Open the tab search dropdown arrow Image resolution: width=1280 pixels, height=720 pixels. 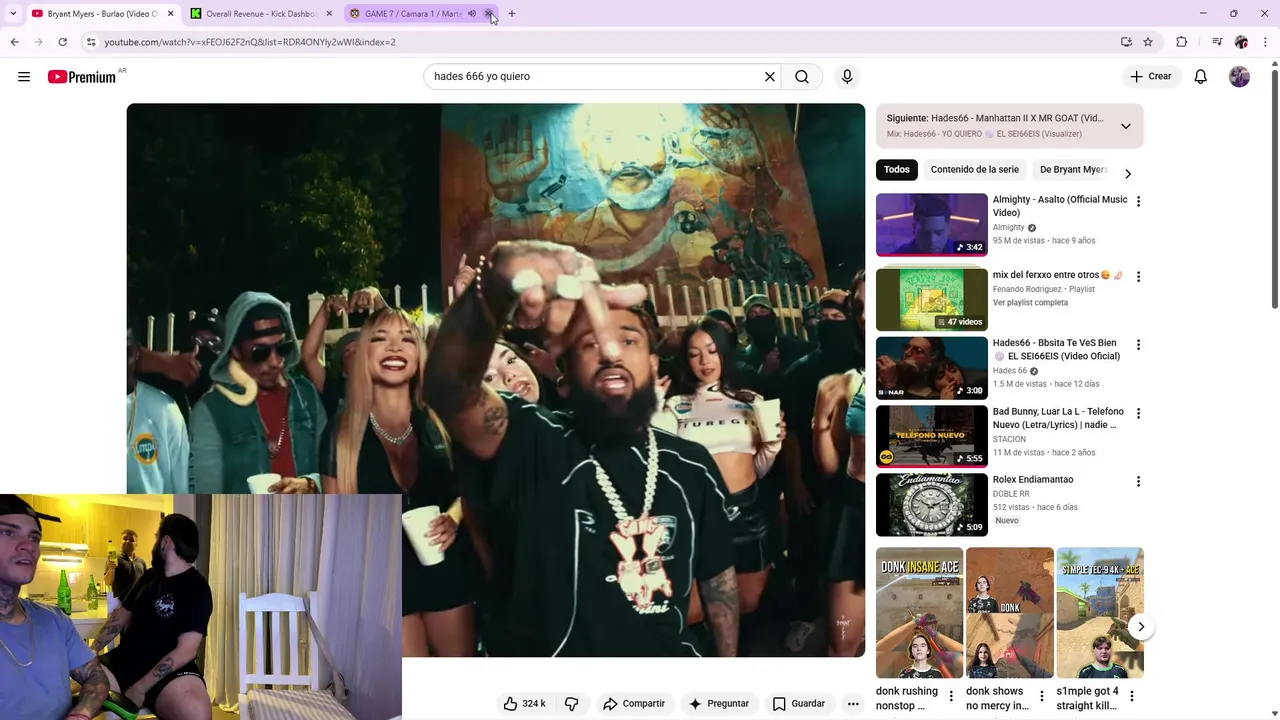(12, 14)
